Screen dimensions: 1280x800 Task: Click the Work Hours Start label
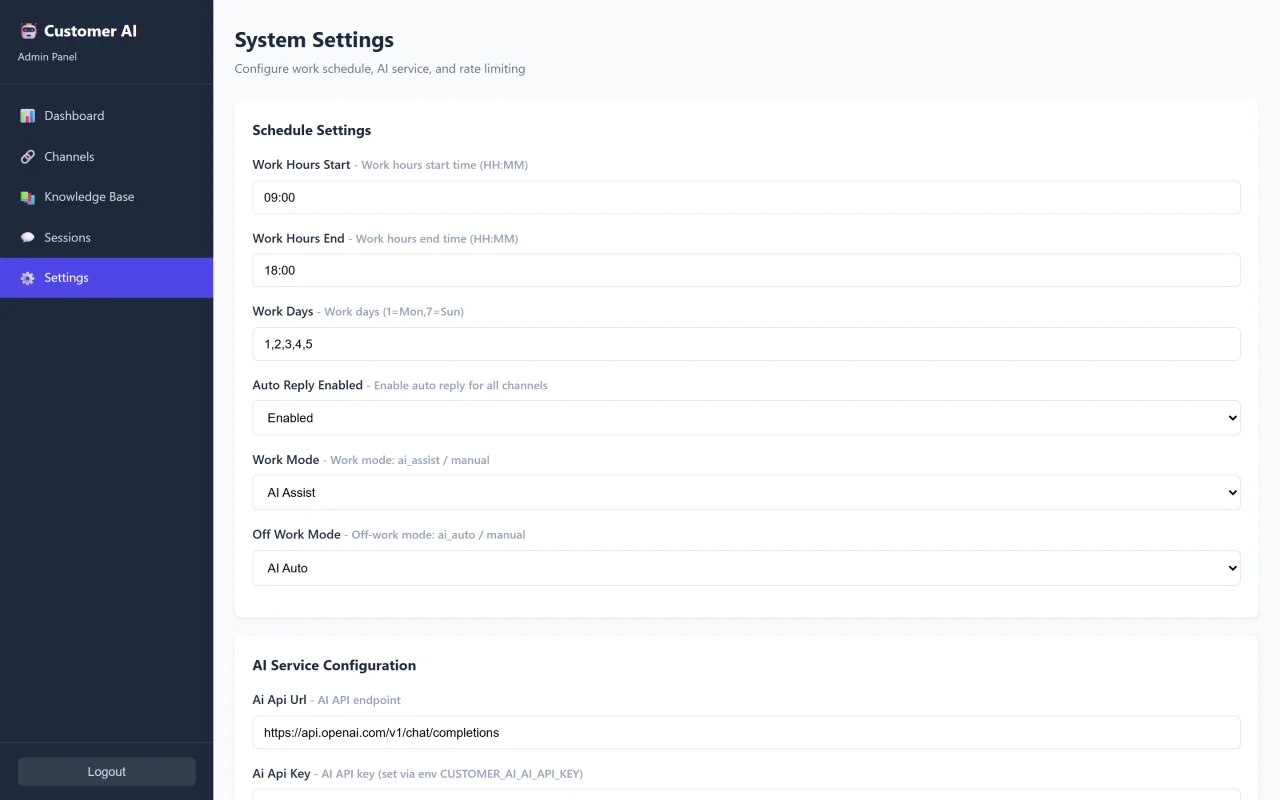[x=301, y=165]
